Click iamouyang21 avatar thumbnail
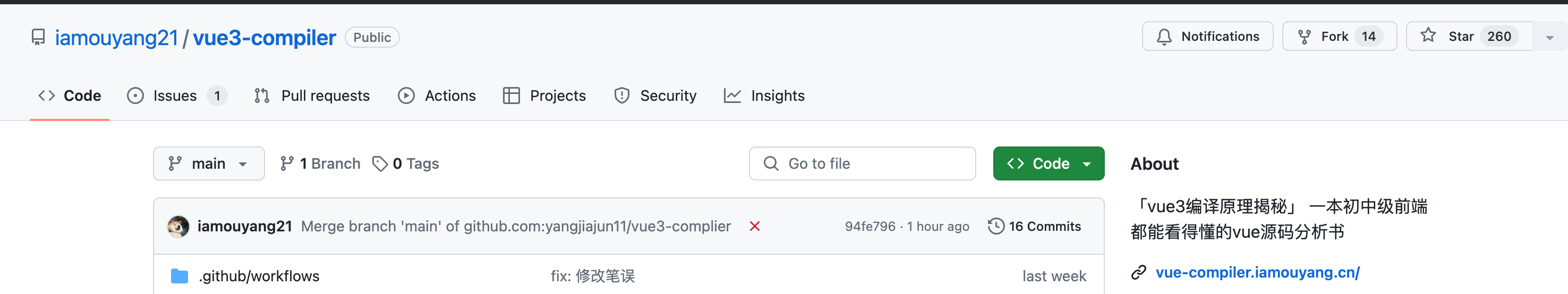1568x294 pixels. point(178,227)
